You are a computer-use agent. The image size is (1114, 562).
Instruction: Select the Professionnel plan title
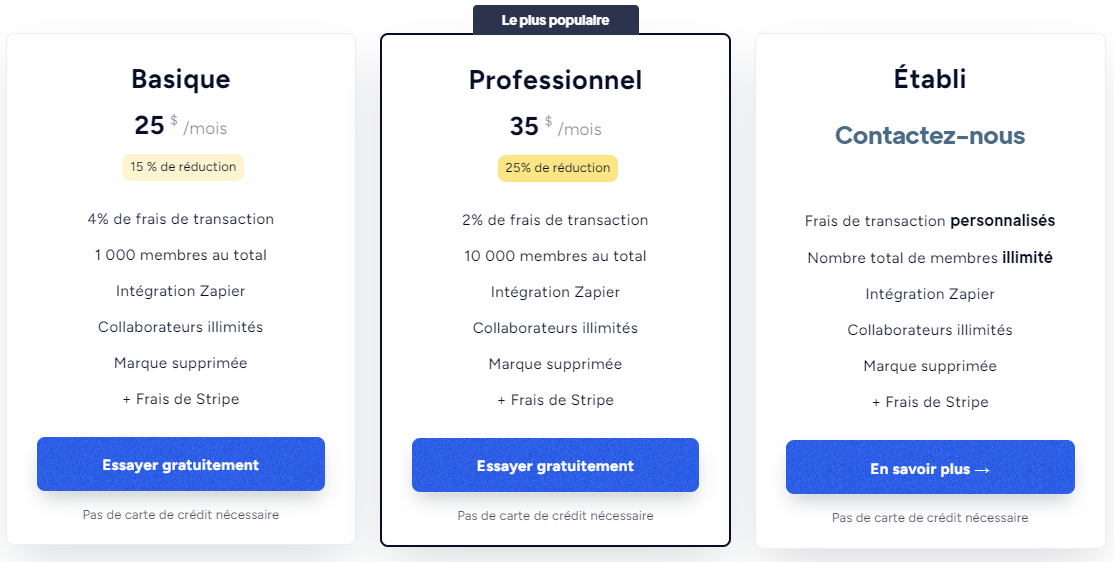point(555,80)
